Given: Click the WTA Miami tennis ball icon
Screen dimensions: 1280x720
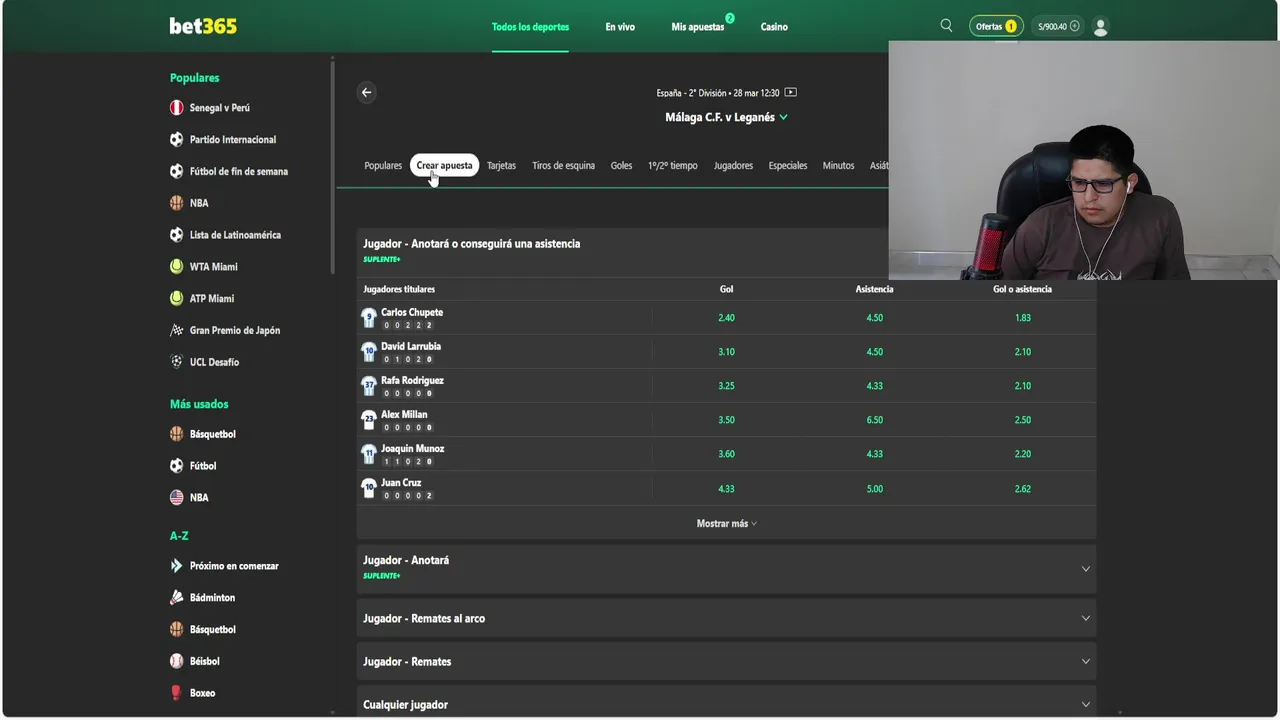Looking at the screenshot, I should (x=177, y=267).
